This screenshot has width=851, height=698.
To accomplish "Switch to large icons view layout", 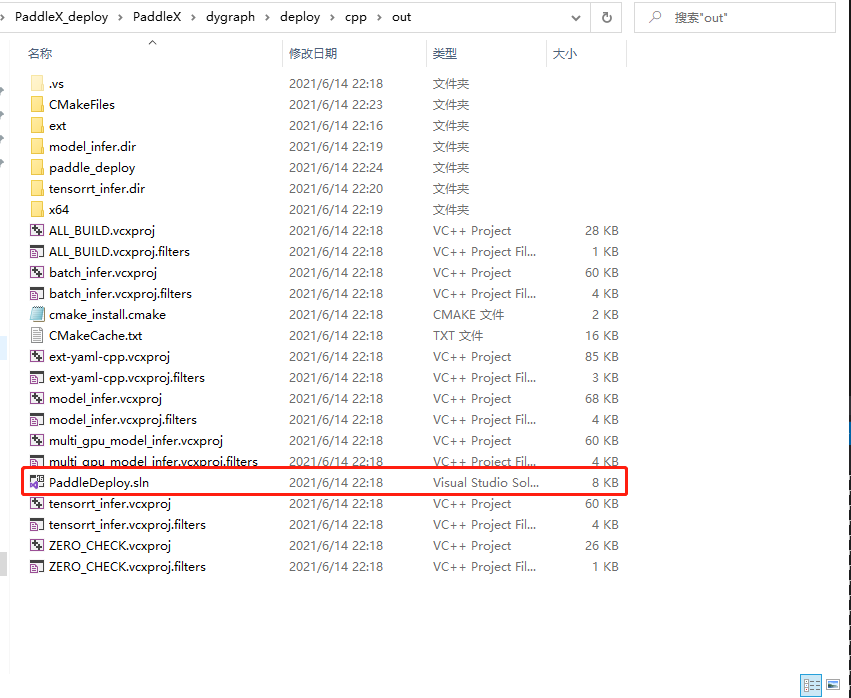I will tap(833, 685).
